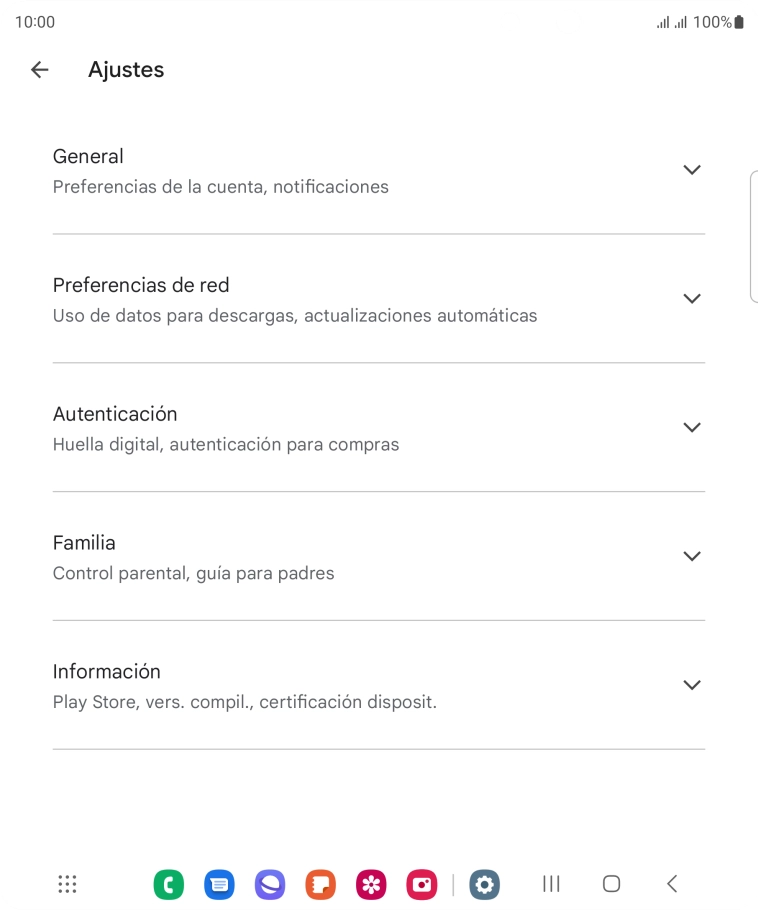This screenshot has width=758, height=910.
Task: Open the Gallery flower icon
Action: click(x=371, y=884)
